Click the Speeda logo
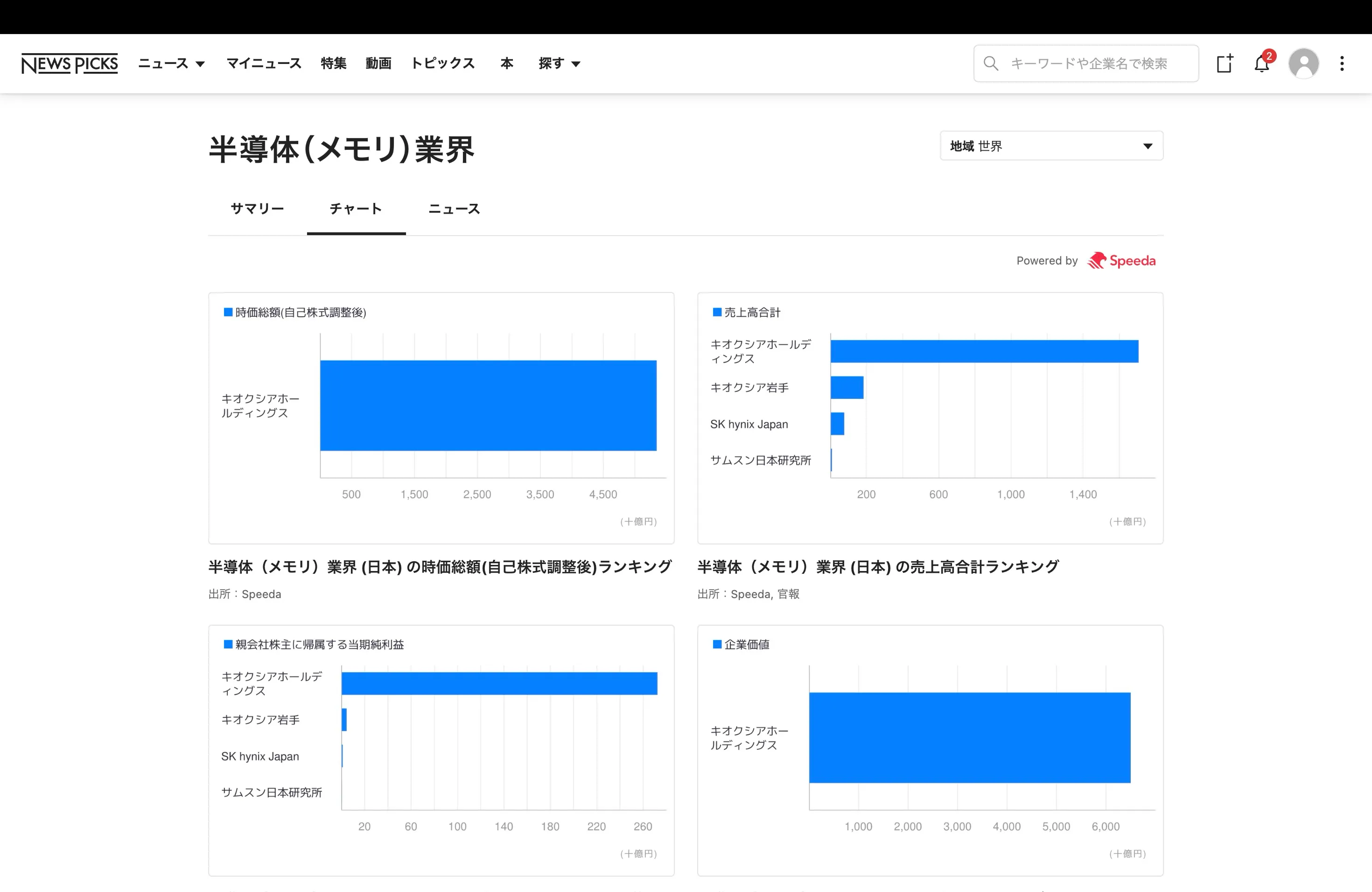Screen dimensions: 1372x892 (x=1121, y=261)
